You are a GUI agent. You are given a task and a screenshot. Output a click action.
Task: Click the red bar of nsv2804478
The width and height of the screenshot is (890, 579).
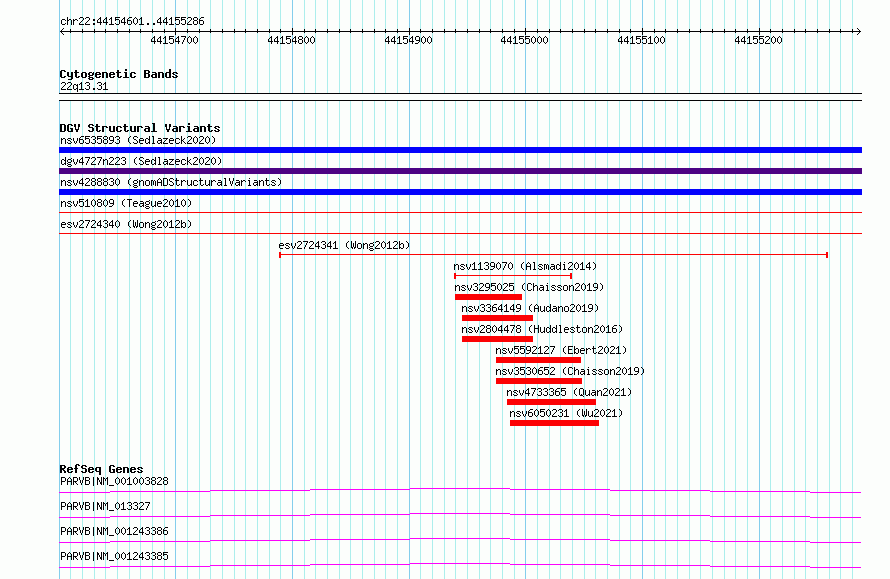click(497, 339)
